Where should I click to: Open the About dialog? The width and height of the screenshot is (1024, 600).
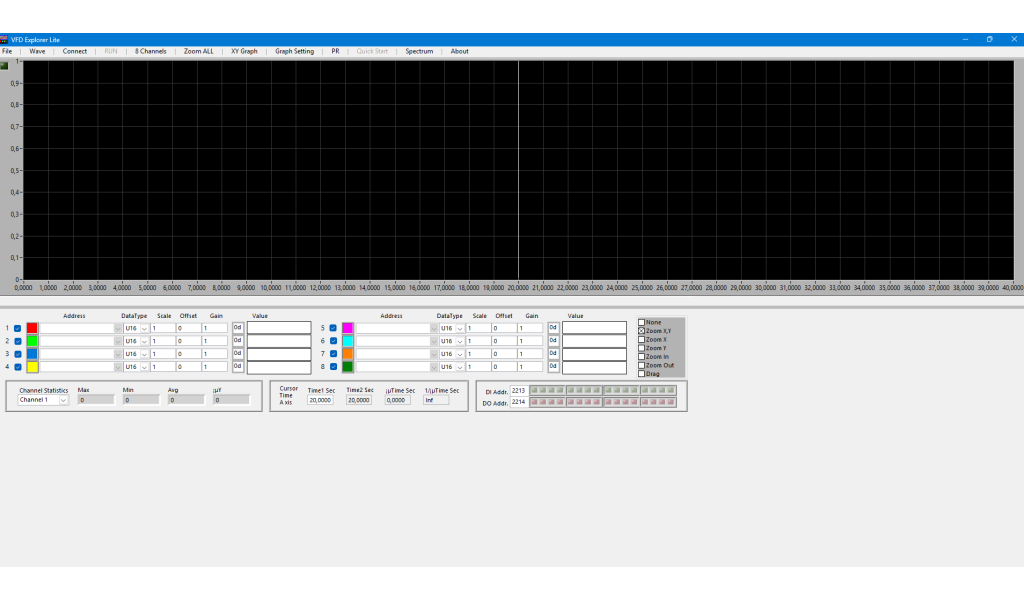[x=459, y=51]
